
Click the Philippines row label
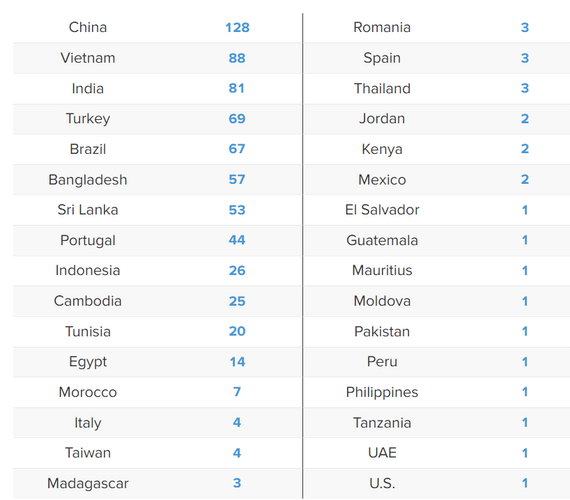pos(382,392)
